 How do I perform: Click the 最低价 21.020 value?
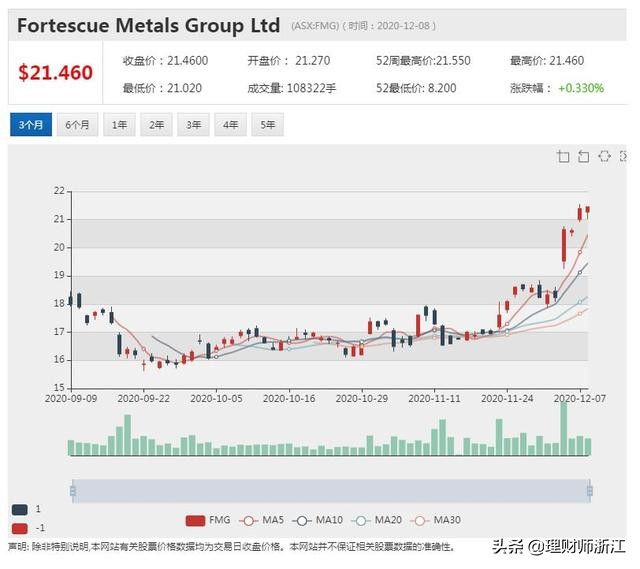[x=162, y=88]
